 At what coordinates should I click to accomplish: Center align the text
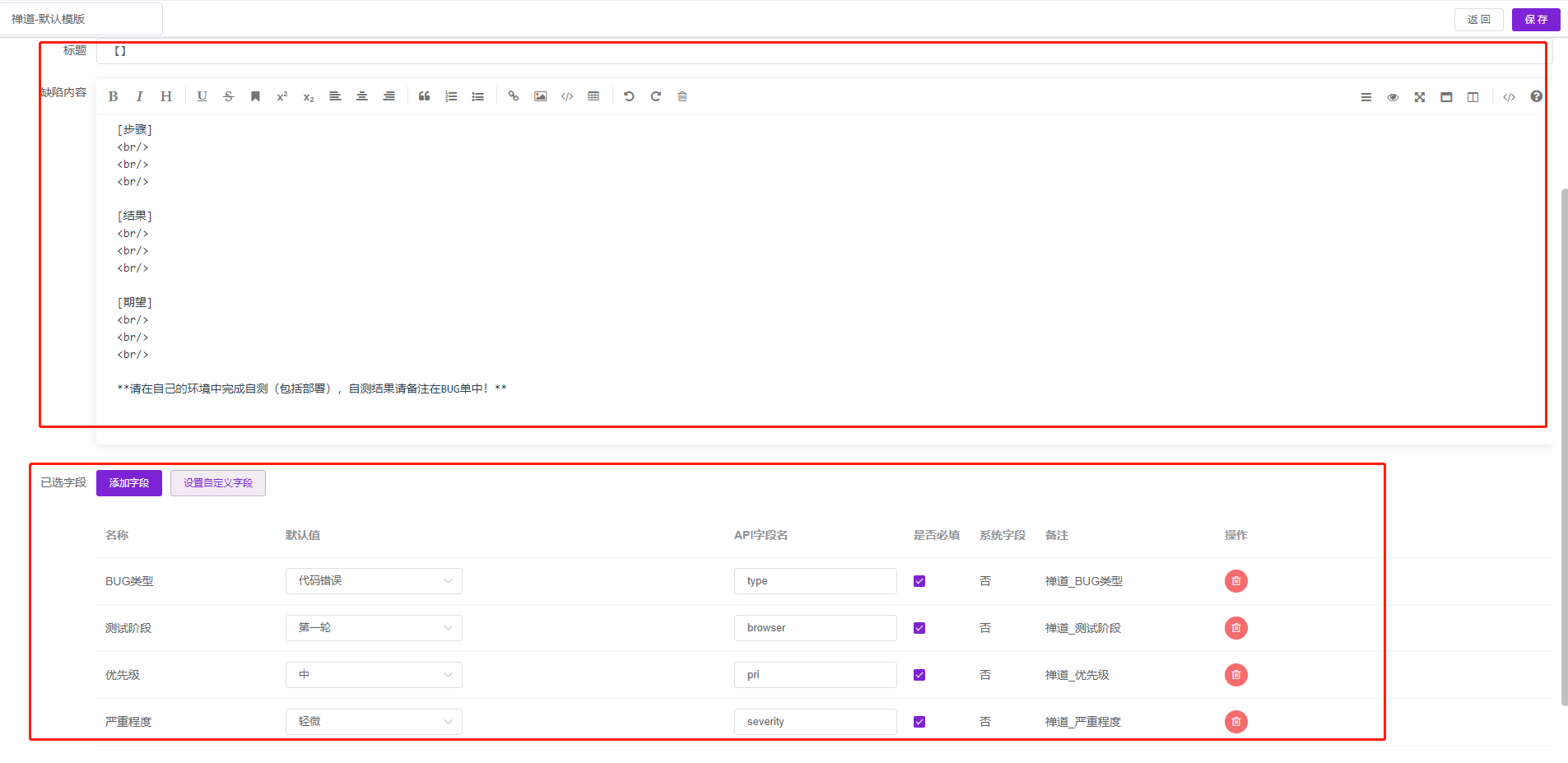pos(361,96)
